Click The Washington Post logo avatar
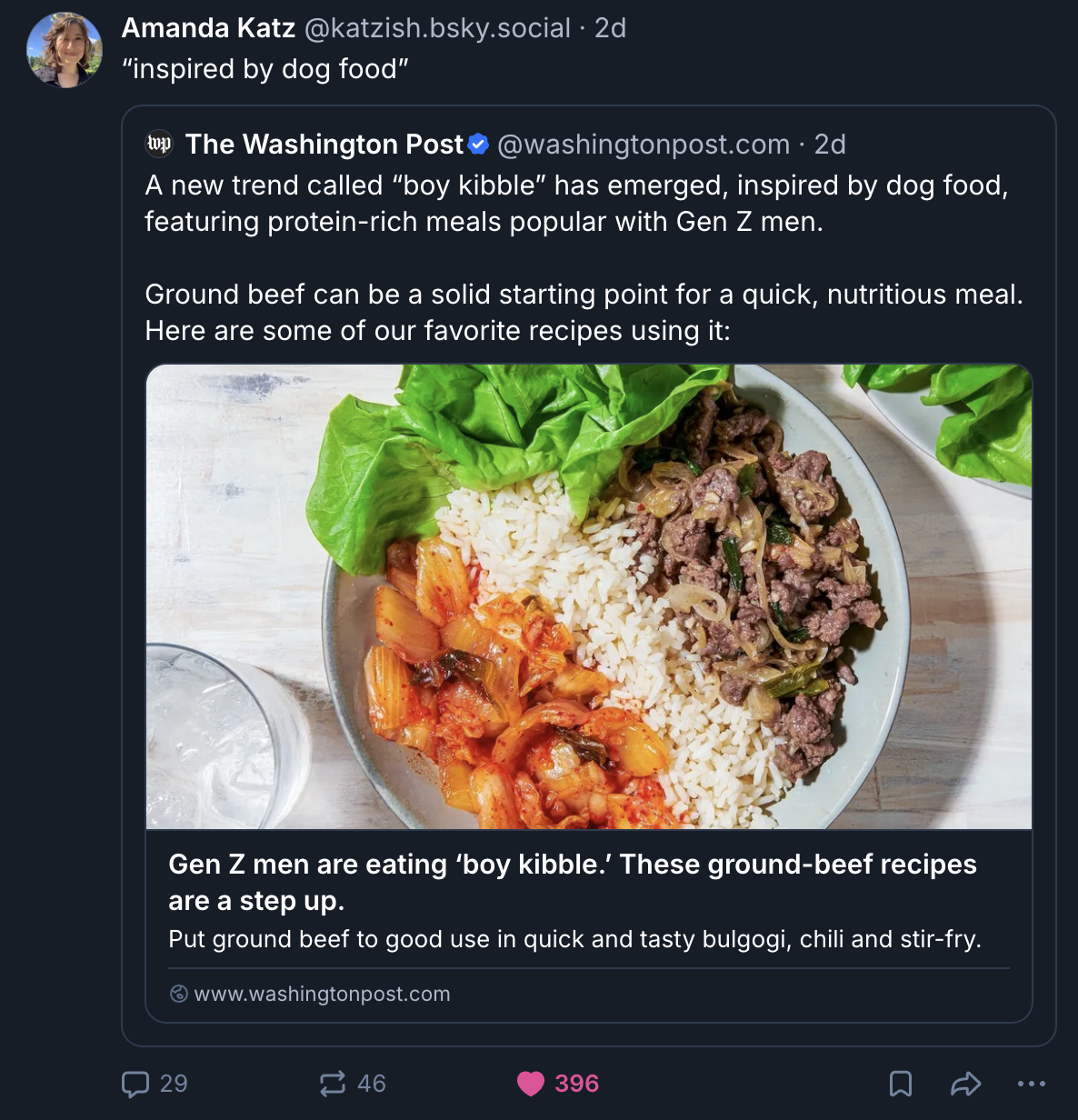Viewport: 1078px width, 1120px height. point(159,144)
